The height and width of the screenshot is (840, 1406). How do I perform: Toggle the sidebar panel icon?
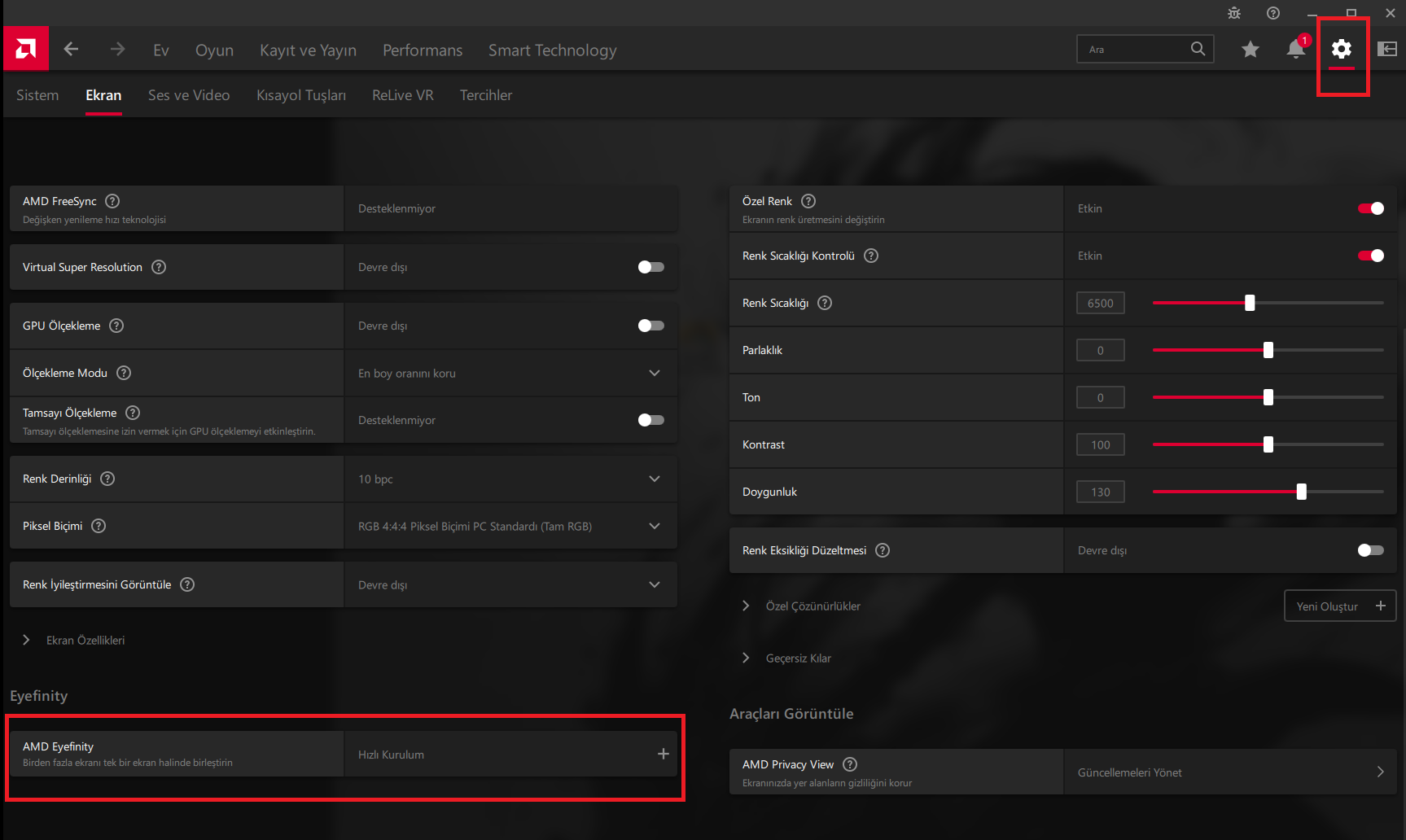(1387, 50)
